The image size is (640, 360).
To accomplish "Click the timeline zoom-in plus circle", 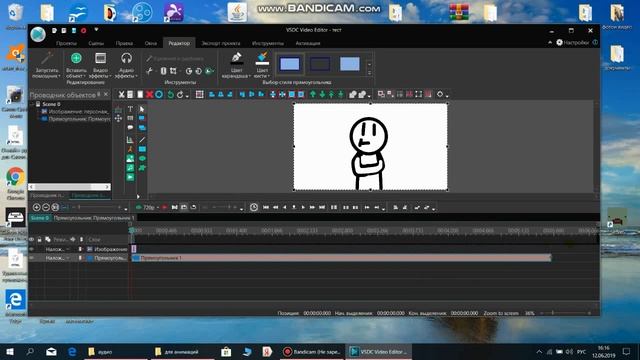I will (36, 207).
